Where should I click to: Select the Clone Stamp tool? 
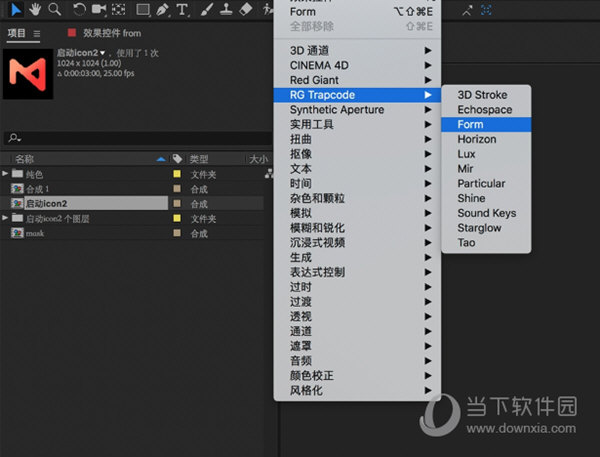click(226, 10)
